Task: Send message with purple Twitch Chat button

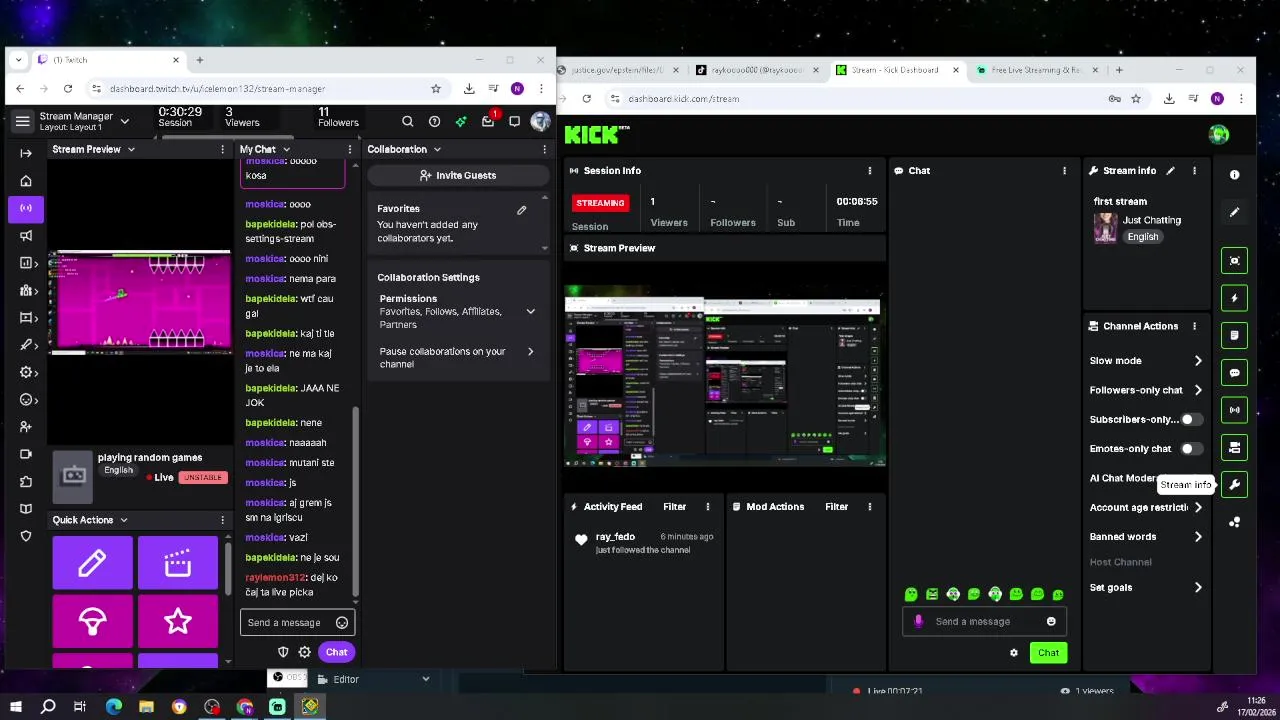Action: pos(336,652)
